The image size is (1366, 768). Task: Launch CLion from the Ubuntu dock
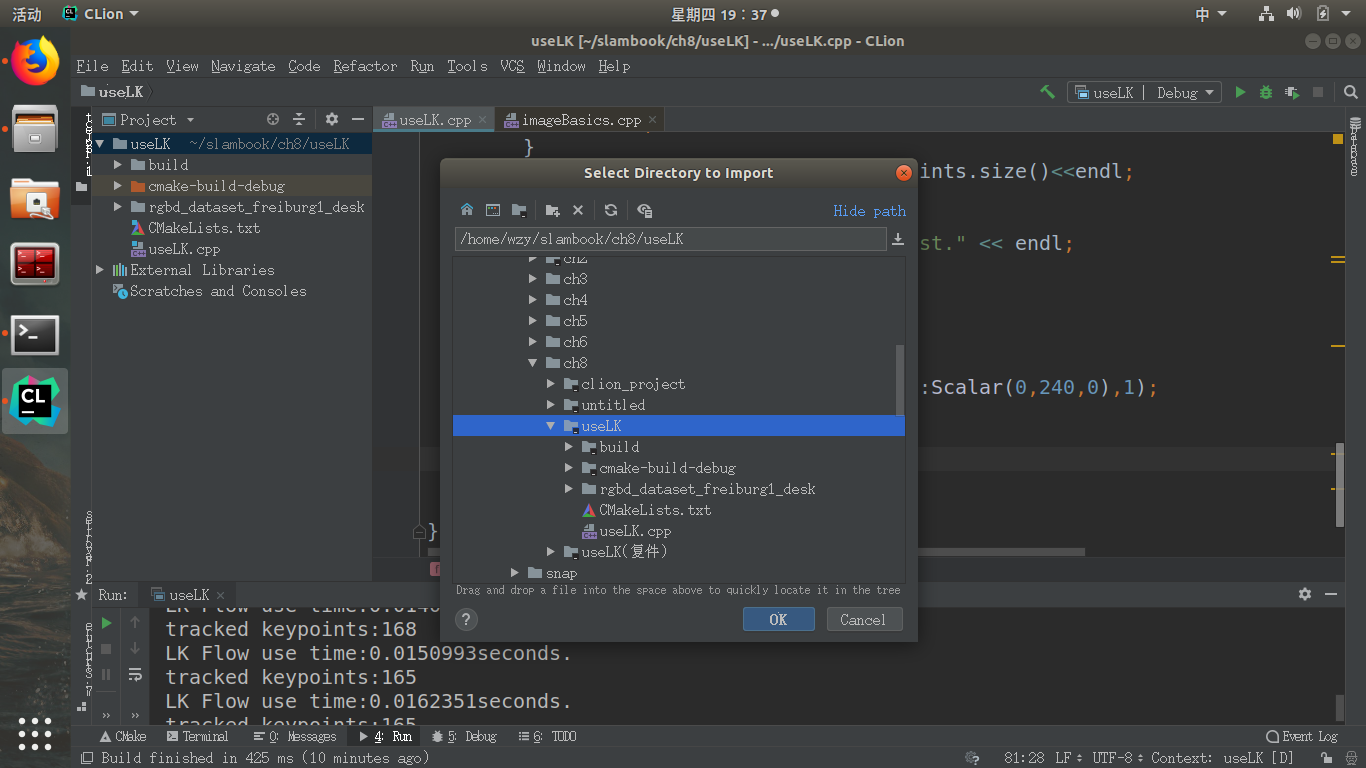click(34, 401)
